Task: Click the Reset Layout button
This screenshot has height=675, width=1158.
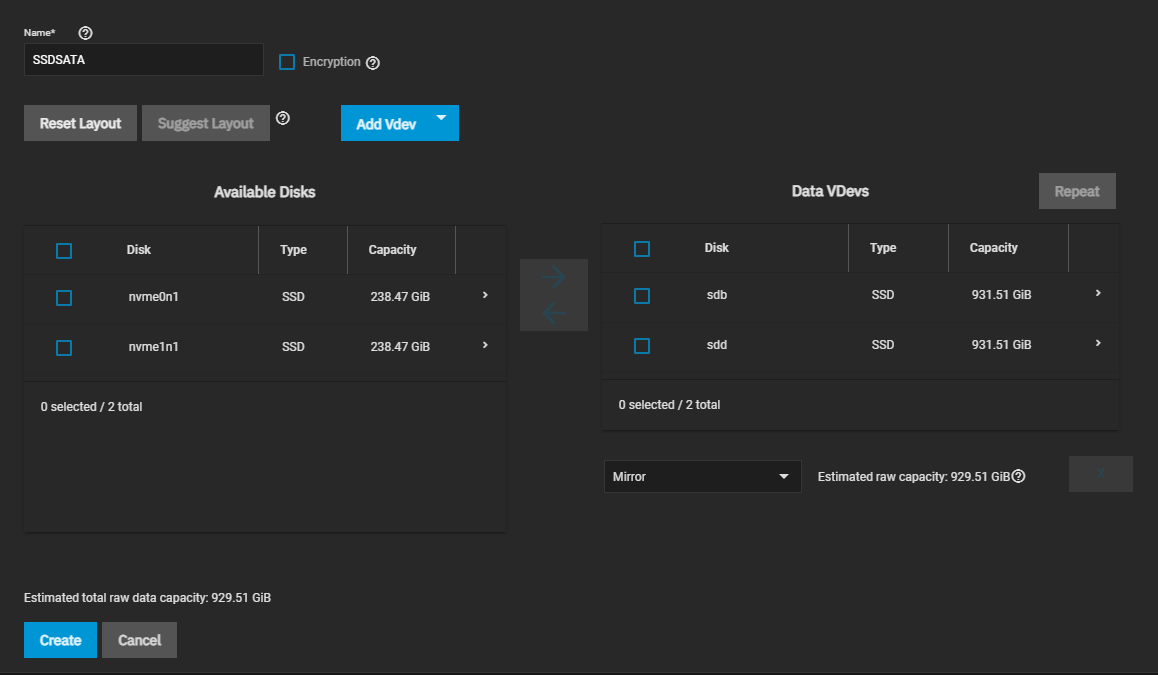Action: 80,123
